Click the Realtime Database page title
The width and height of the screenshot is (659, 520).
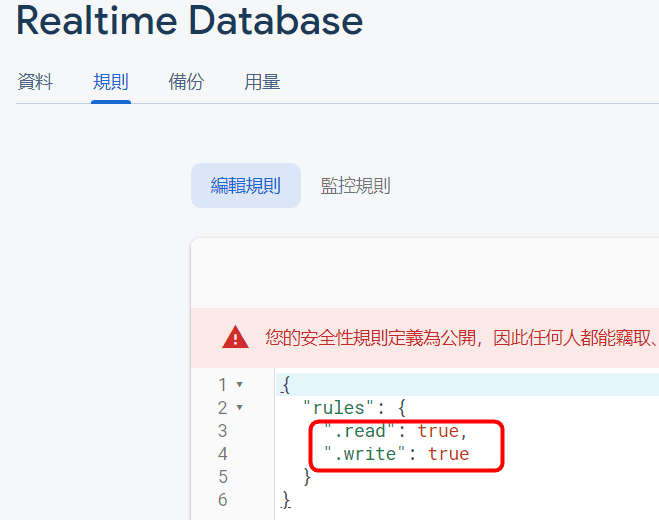(x=190, y=20)
